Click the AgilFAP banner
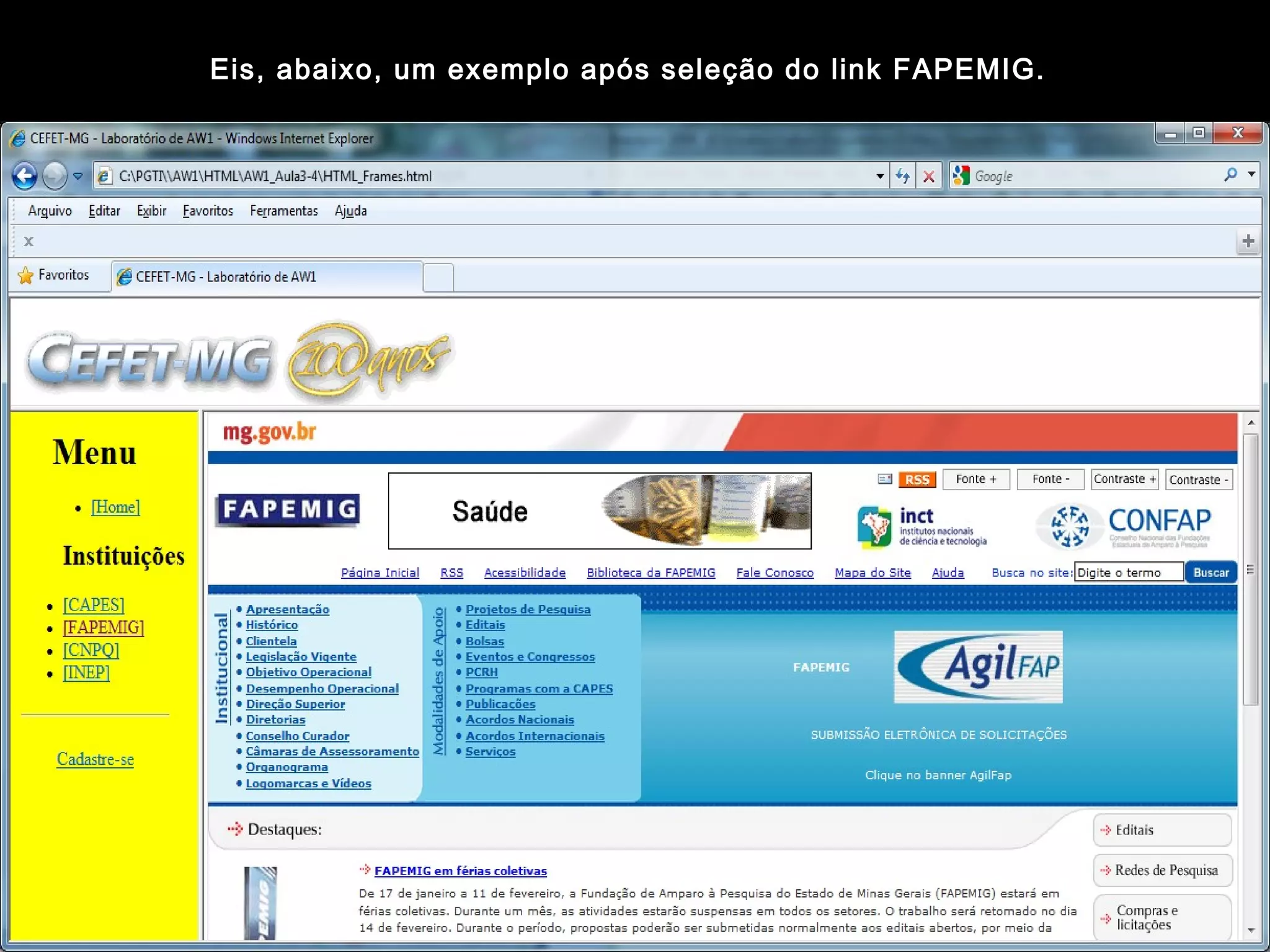Screen dimensions: 1270x952 (x=978, y=667)
